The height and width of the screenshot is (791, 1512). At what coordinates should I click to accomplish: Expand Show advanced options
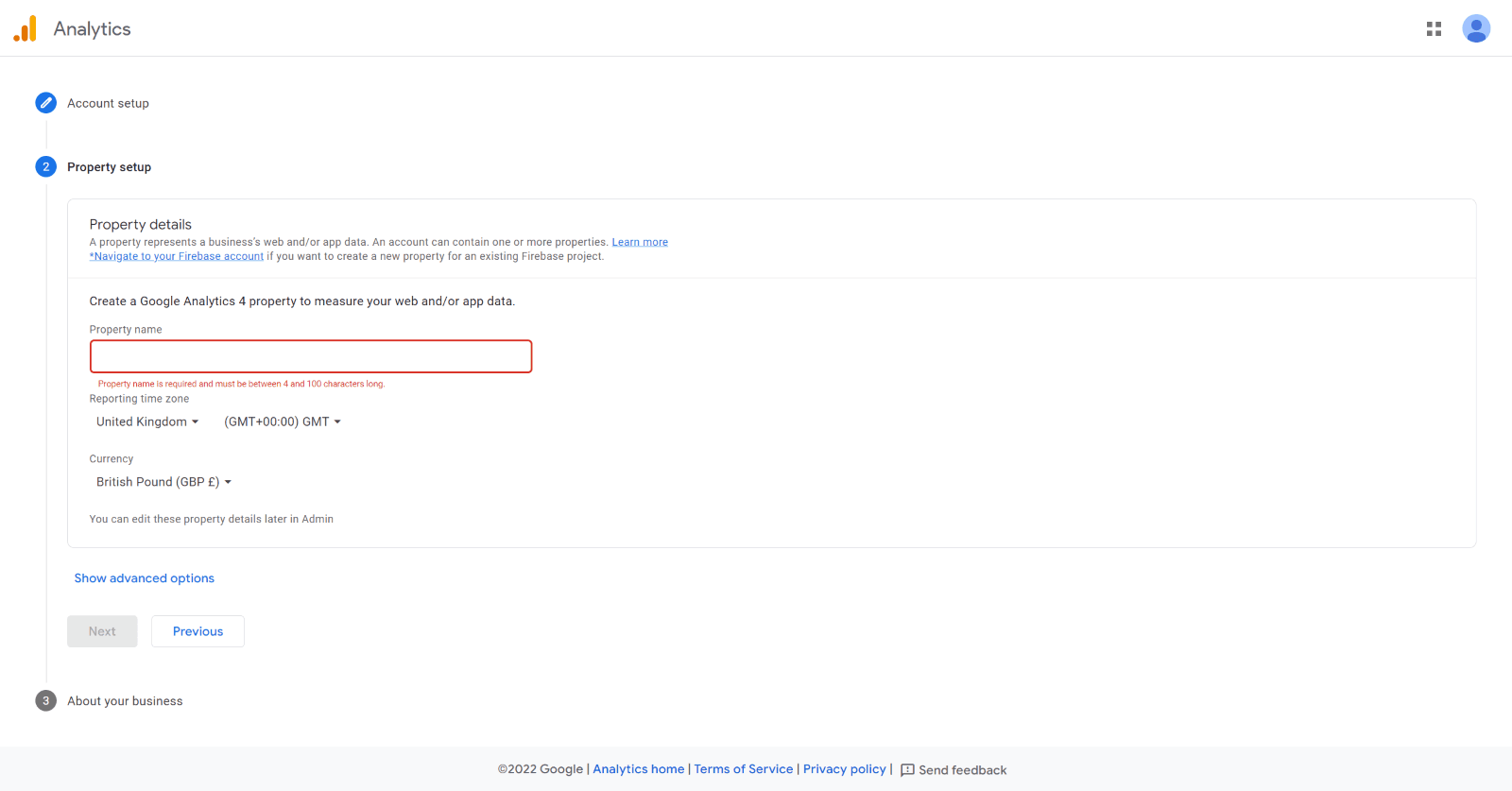pyautogui.click(x=145, y=578)
